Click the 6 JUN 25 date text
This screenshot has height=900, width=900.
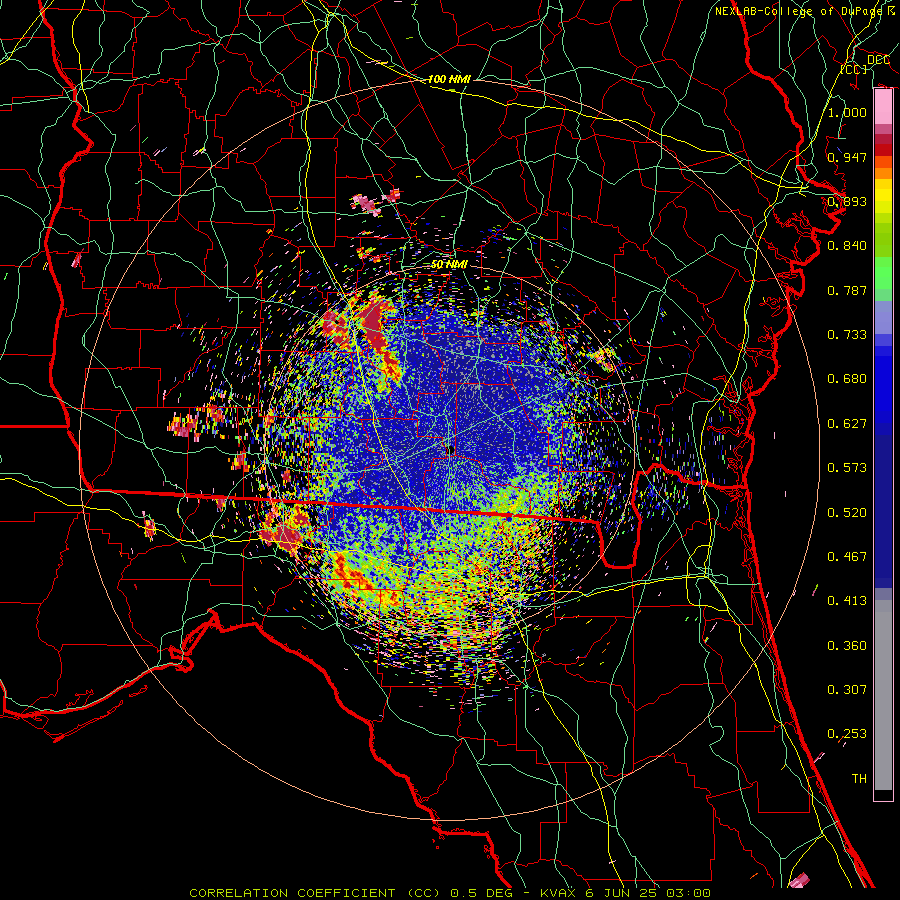pyautogui.click(x=623, y=893)
